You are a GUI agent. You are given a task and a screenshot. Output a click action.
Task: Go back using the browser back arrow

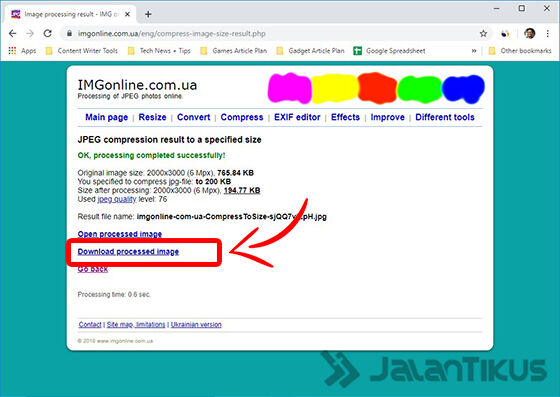pos(12,34)
